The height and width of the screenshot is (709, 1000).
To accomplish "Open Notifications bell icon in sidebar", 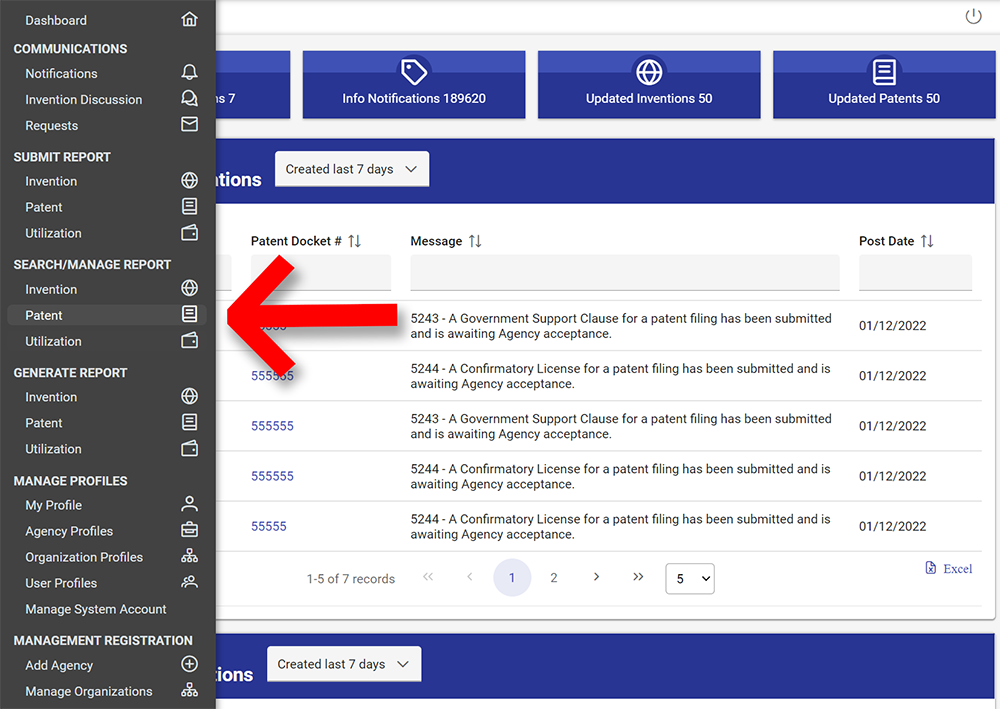I will [189, 73].
